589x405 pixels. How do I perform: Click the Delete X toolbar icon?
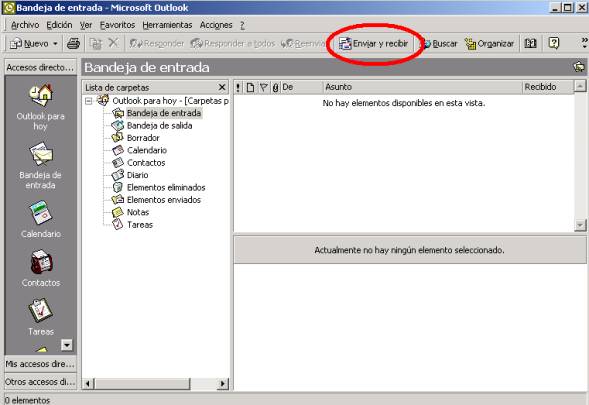point(113,43)
